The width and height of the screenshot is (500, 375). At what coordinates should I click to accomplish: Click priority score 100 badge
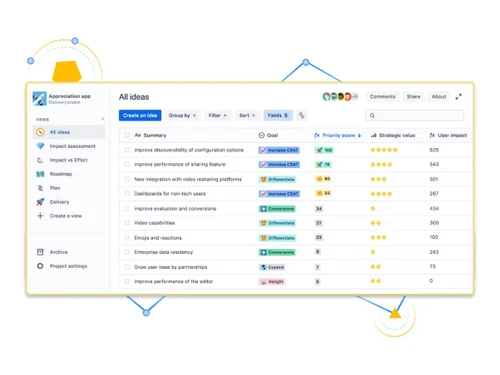pyautogui.click(x=324, y=150)
